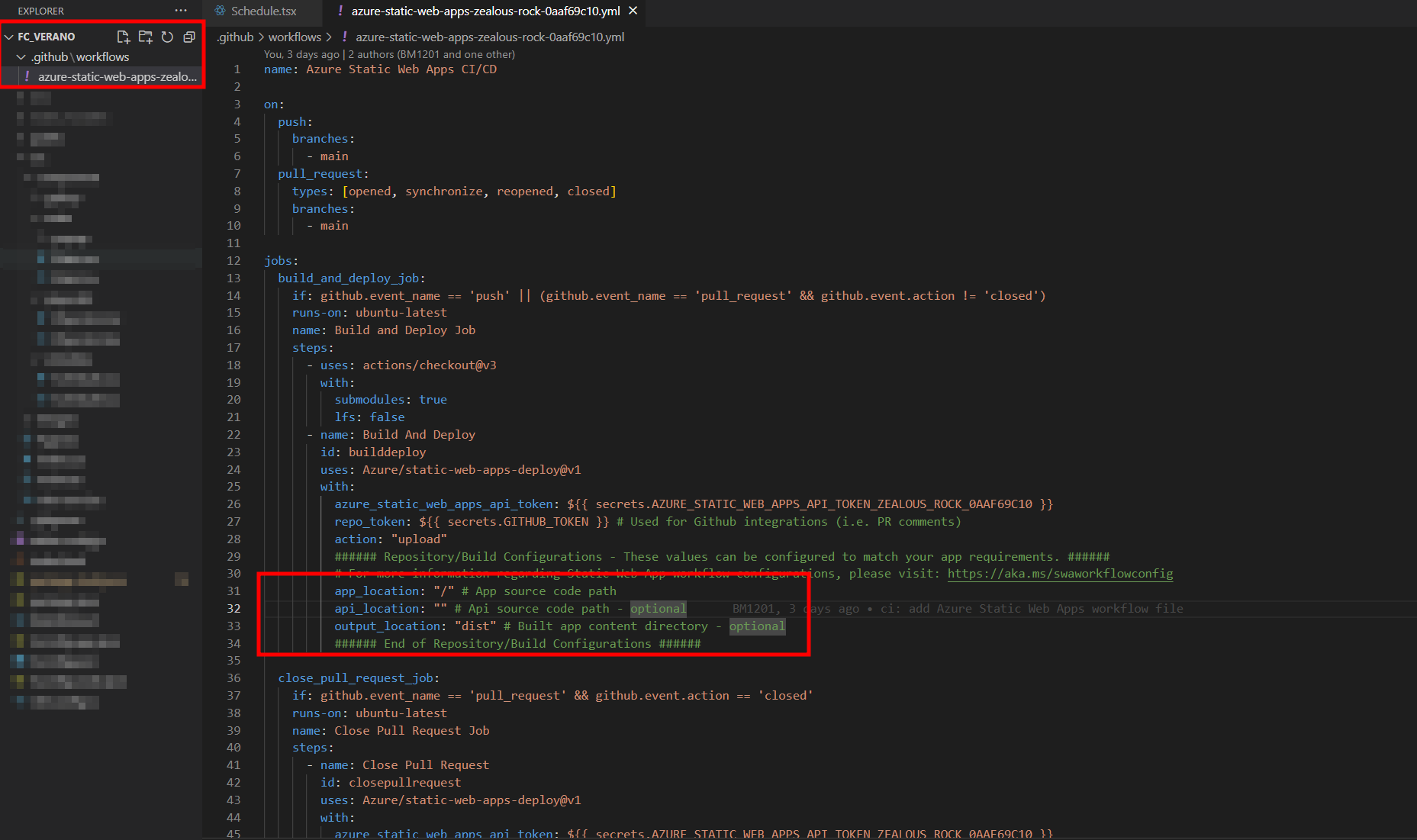Click the 'push:' key
The height and width of the screenshot is (840, 1417).
click(x=295, y=122)
